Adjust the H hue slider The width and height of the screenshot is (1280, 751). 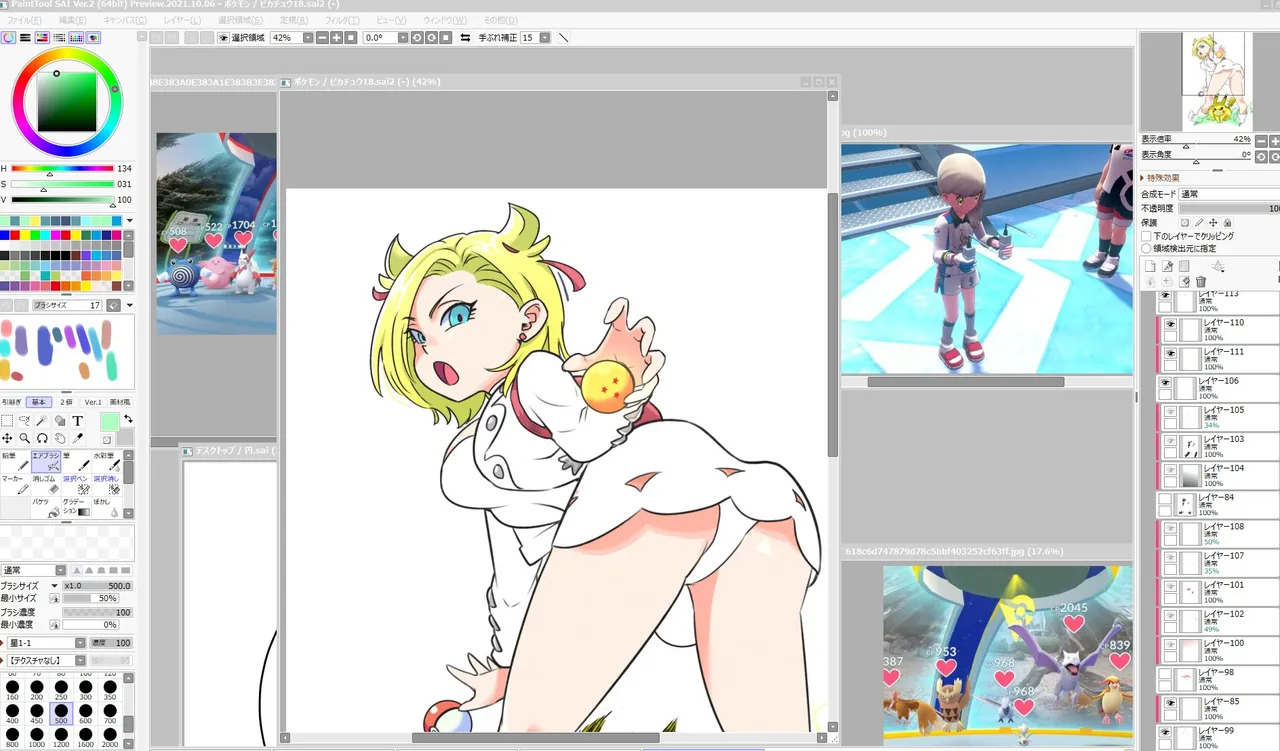pyautogui.click(x=63, y=169)
